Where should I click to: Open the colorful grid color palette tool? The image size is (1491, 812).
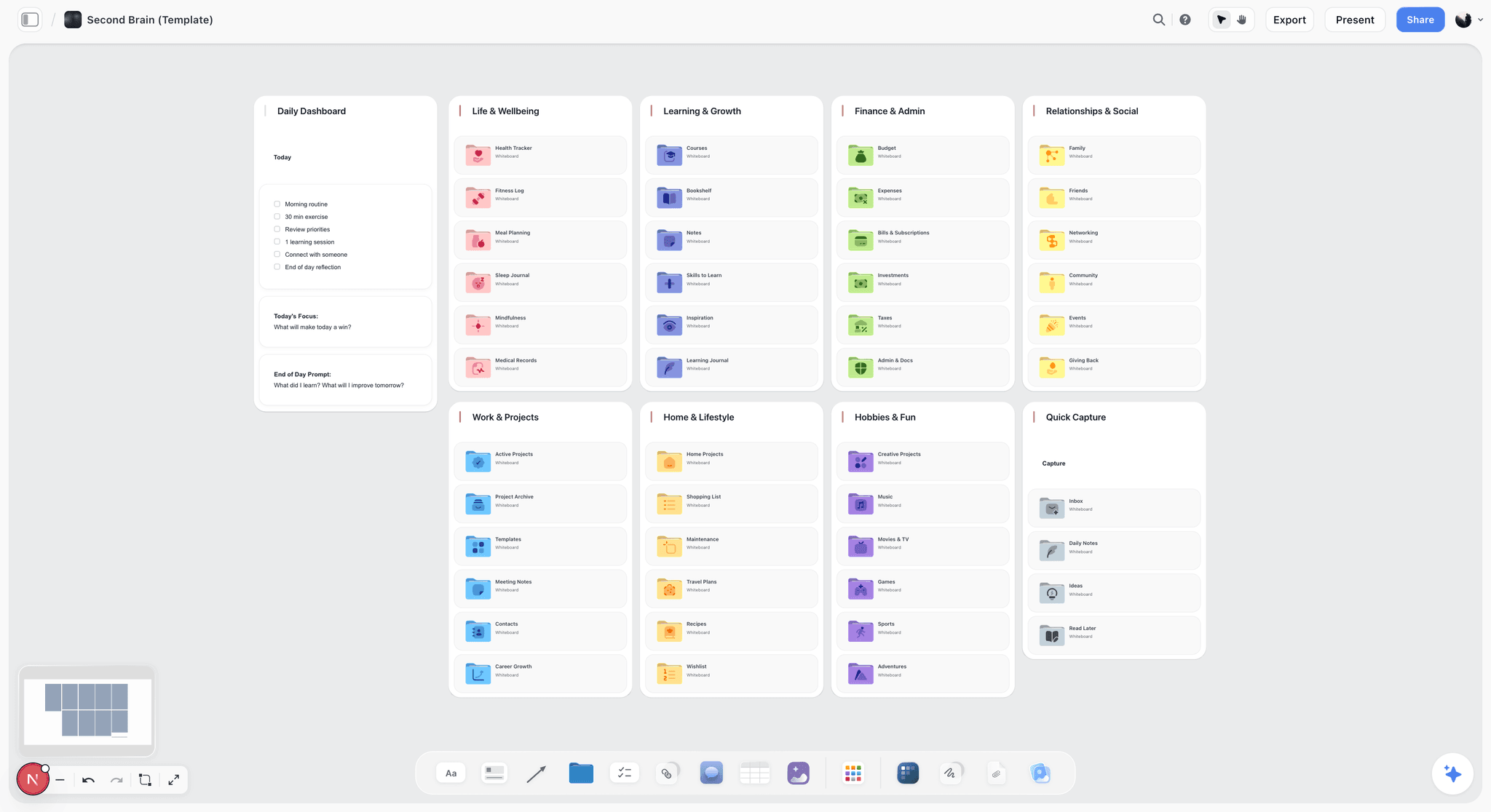click(853, 773)
